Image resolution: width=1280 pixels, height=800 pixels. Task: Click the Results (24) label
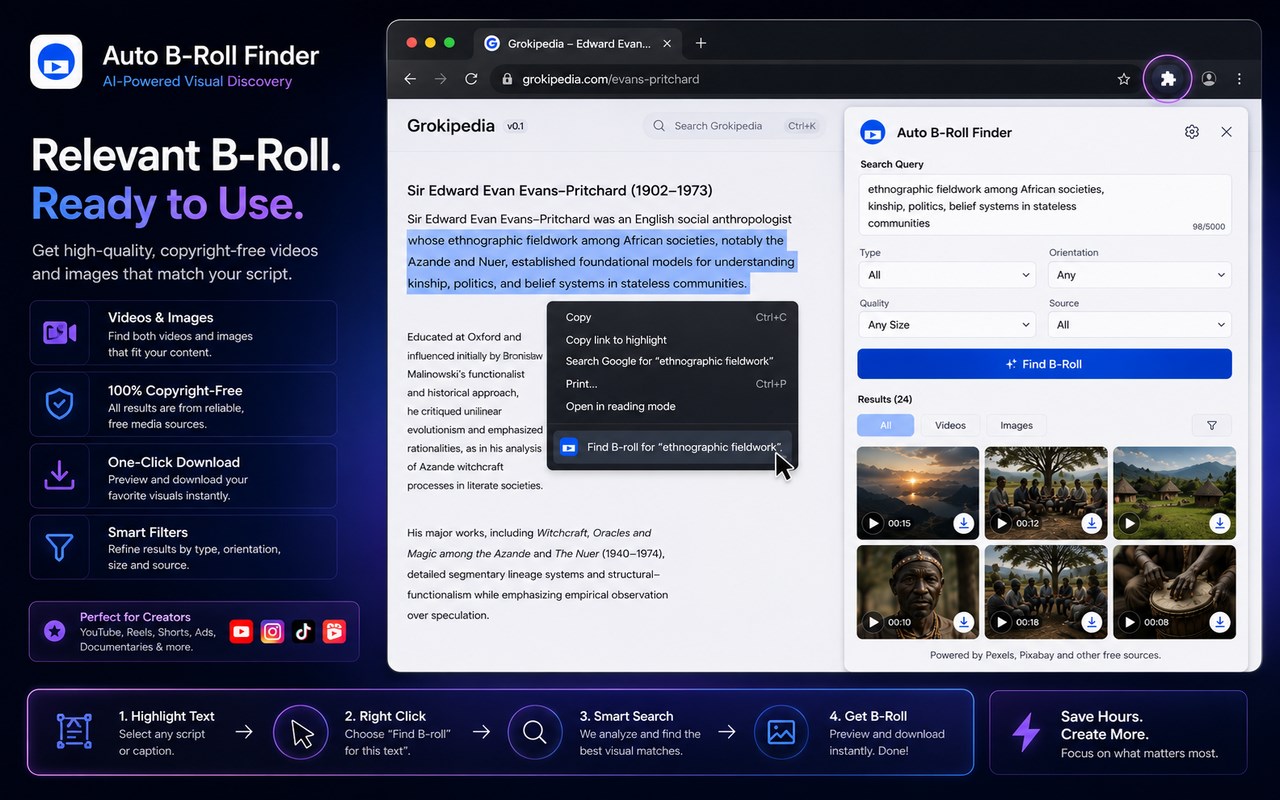tap(885, 399)
